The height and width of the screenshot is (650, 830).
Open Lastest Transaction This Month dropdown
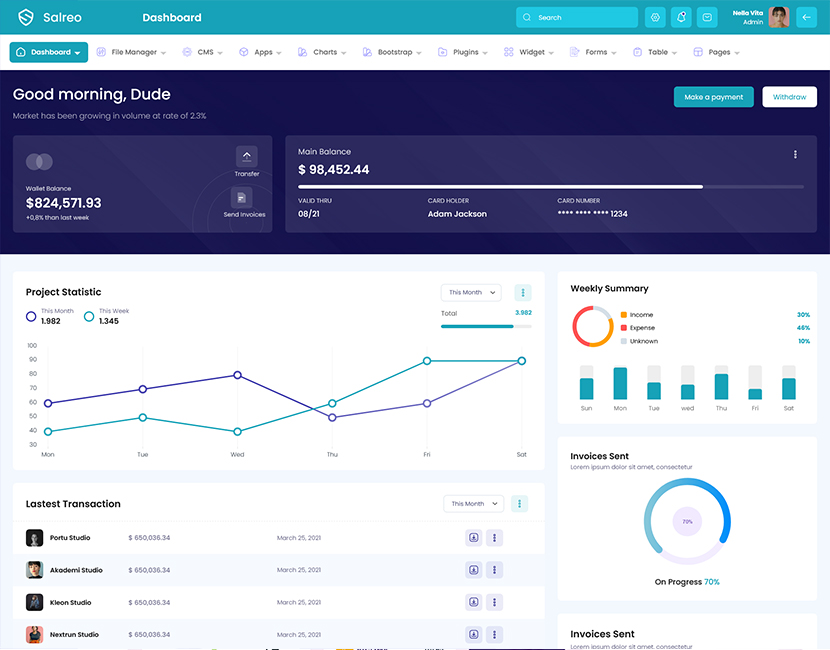(472, 504)
